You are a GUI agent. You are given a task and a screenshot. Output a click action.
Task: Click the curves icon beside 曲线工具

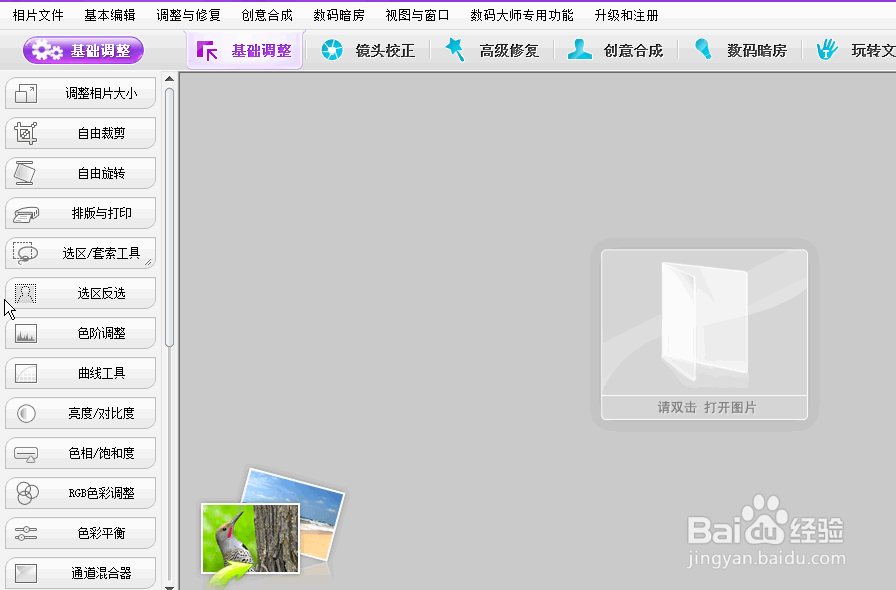[x=26, y=373]
